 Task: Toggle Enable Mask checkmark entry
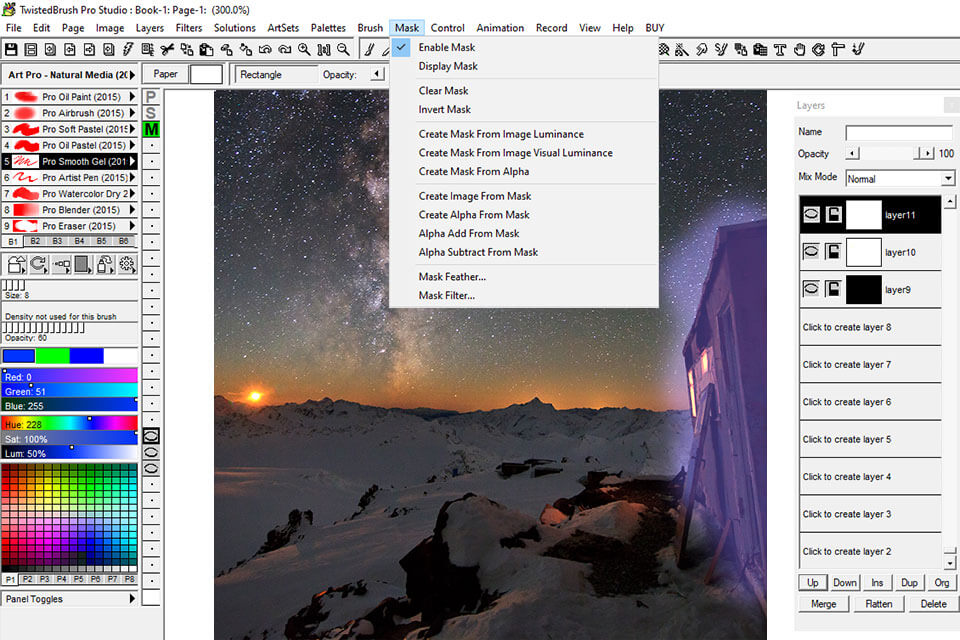coord(446,47)
